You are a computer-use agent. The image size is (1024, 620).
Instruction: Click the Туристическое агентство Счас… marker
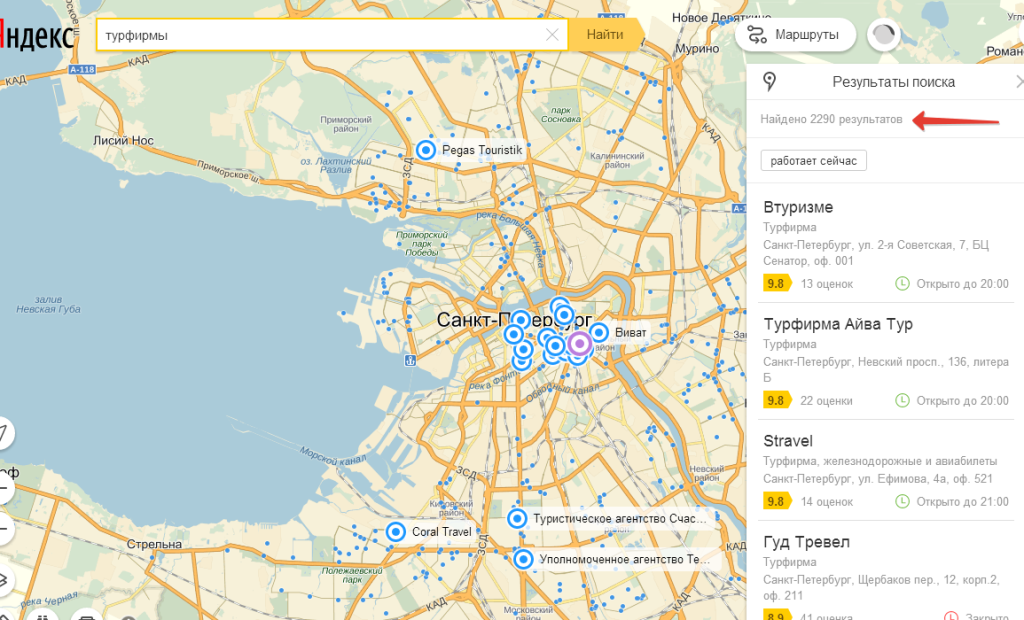pyautogui.click(x=517, y=519)
